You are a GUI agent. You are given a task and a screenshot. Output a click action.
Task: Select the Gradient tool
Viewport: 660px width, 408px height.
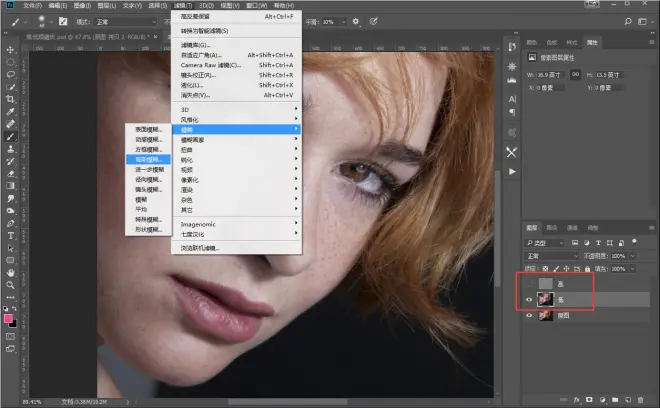[x=11, y=186]
